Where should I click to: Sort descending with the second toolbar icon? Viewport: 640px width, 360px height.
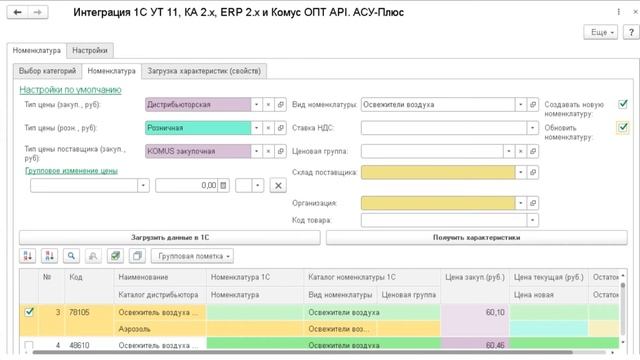coord(49,256)
